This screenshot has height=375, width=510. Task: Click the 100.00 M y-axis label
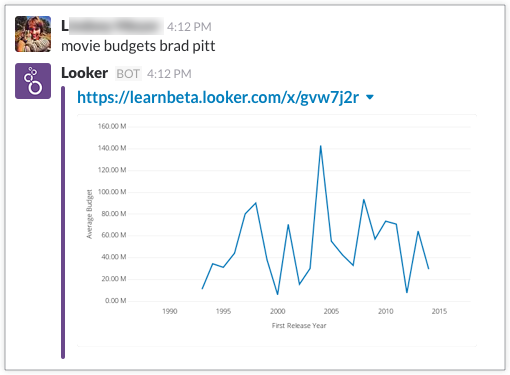pos(112,192)
